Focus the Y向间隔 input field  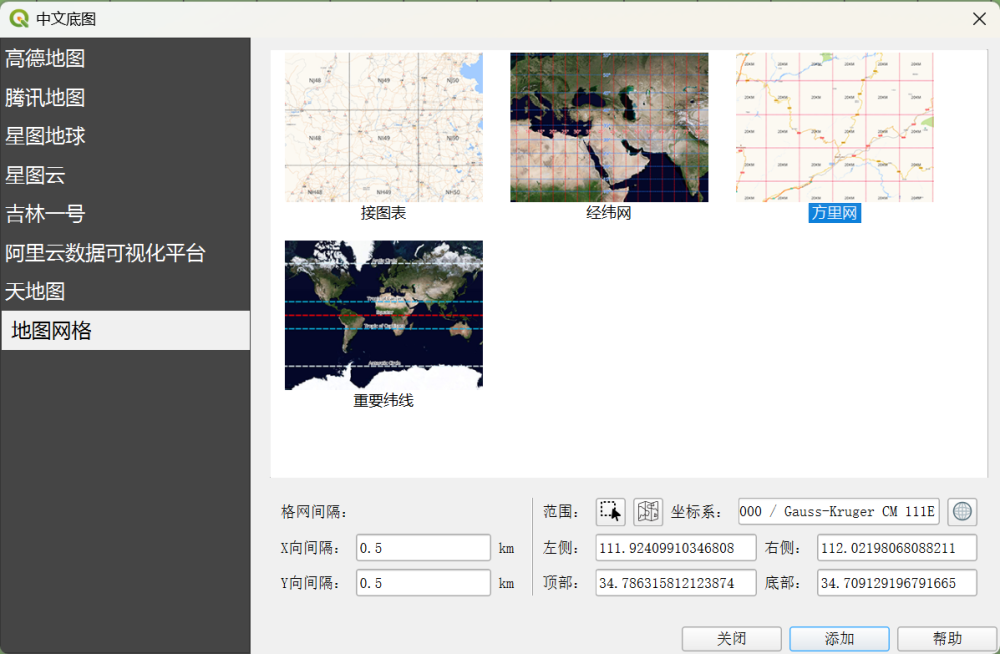tap(423, 583)
